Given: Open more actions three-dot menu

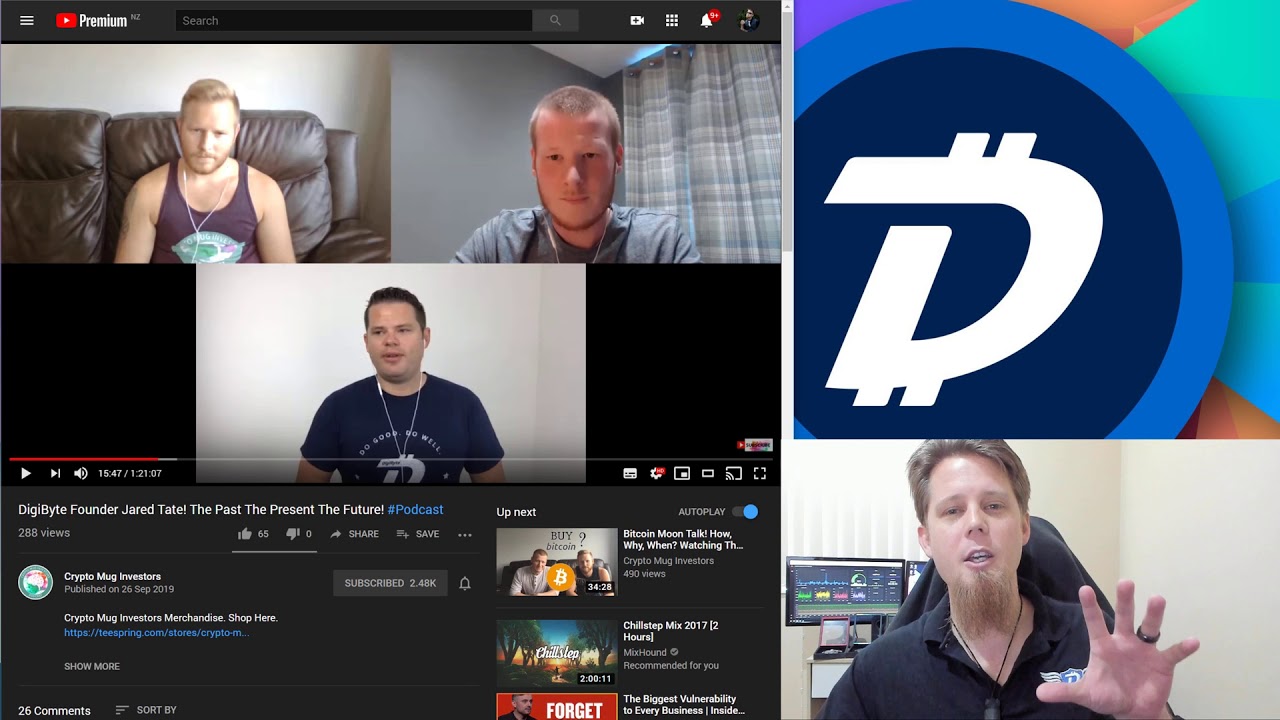Looking at the screenshot, I should click(x=465, y=534).
